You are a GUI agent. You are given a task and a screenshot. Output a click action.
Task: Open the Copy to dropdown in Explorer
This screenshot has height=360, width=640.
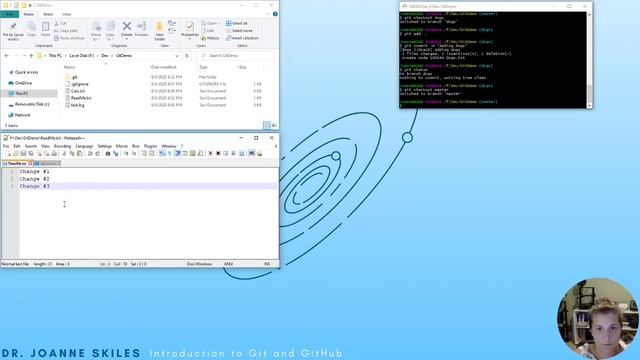[110, 31]
